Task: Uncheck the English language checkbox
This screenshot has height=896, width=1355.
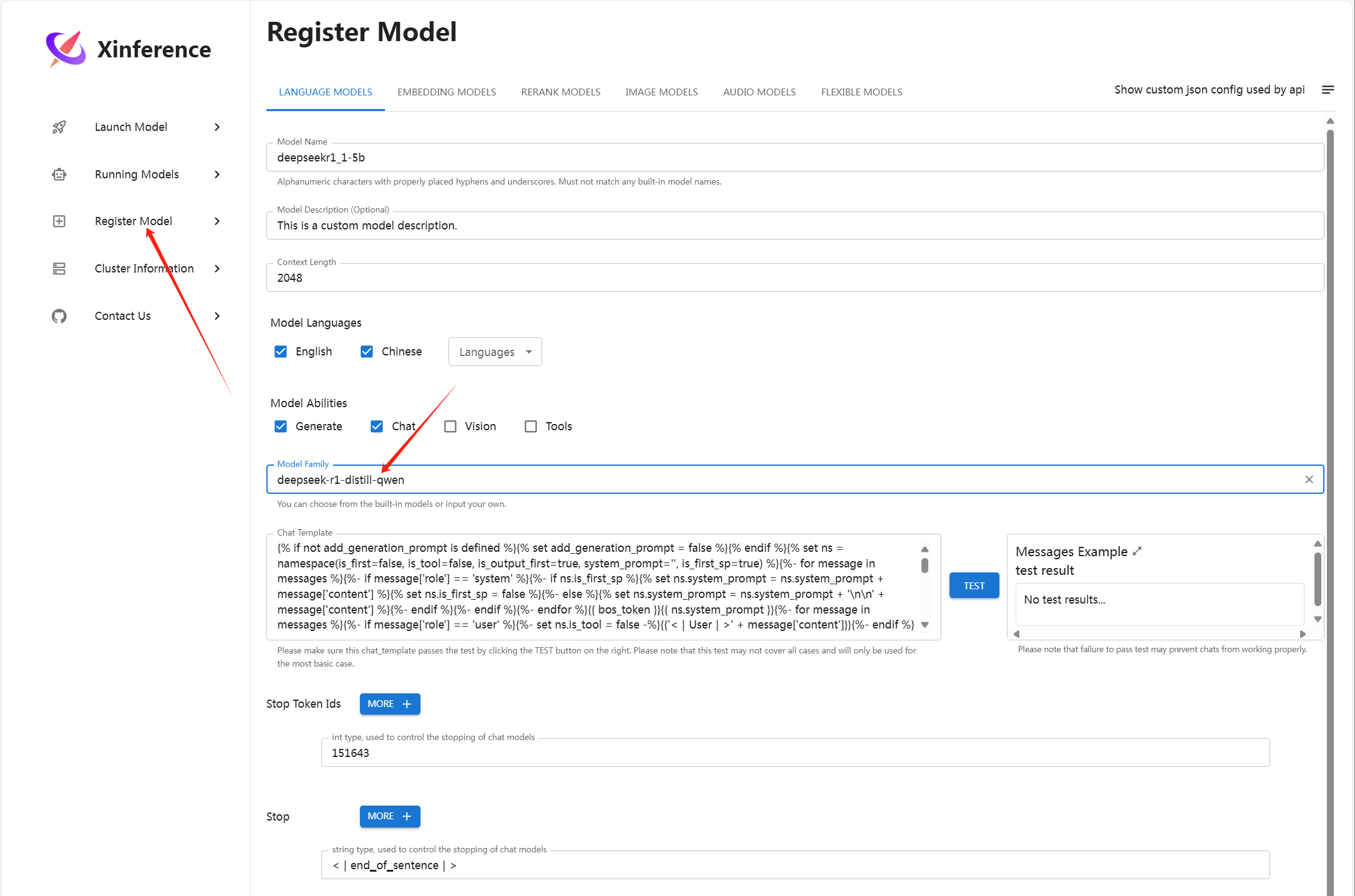Action: pyautogui.click(x=281, y=352)
